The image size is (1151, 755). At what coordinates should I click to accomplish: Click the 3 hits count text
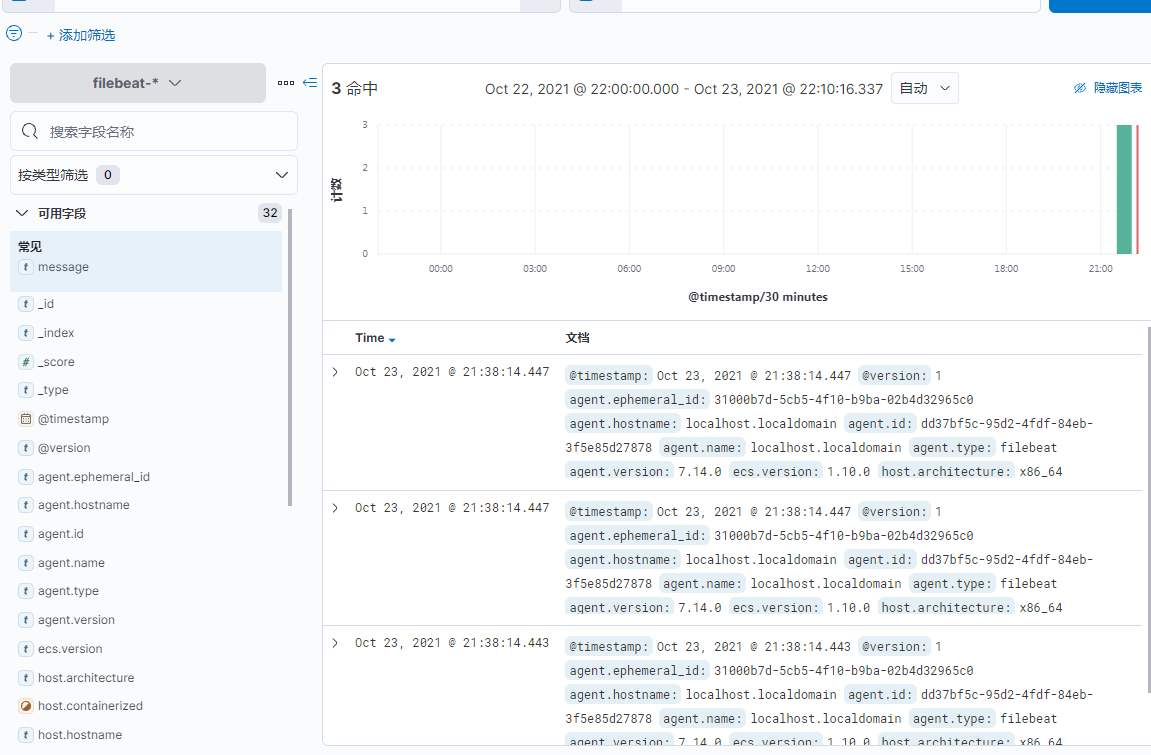pyautogui.click(x=355, y=89)
